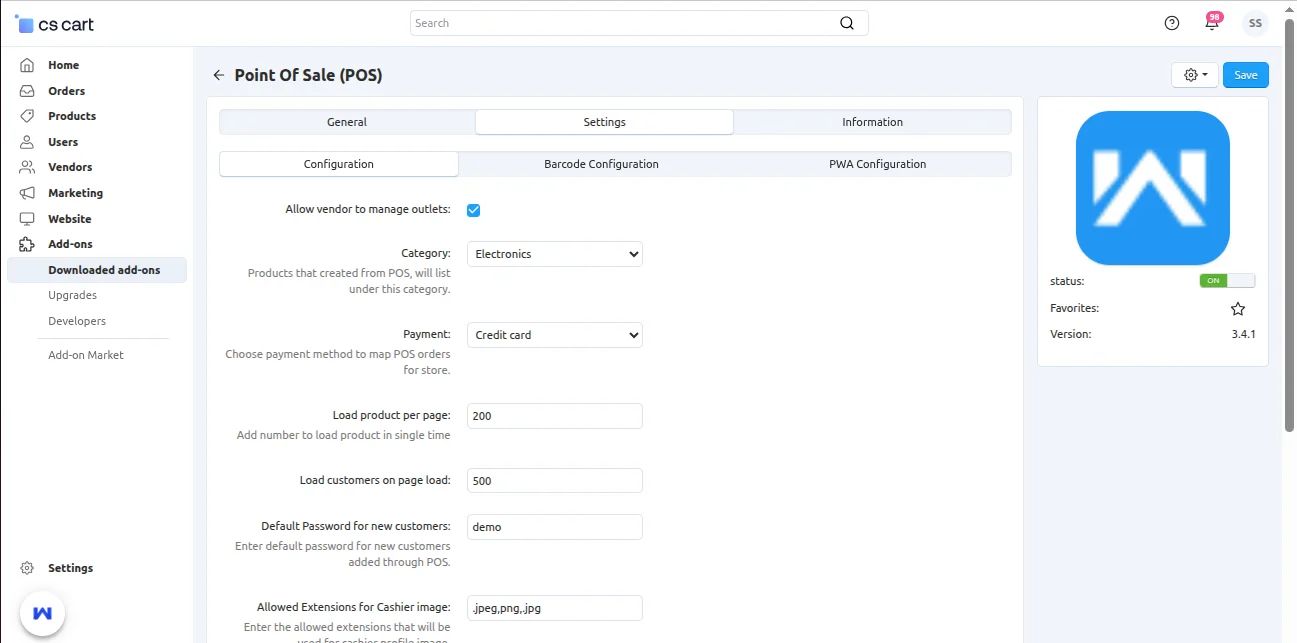Open the help question mark icon
The width and height of the screenshot is (1297, 643).
[1171, 22]
